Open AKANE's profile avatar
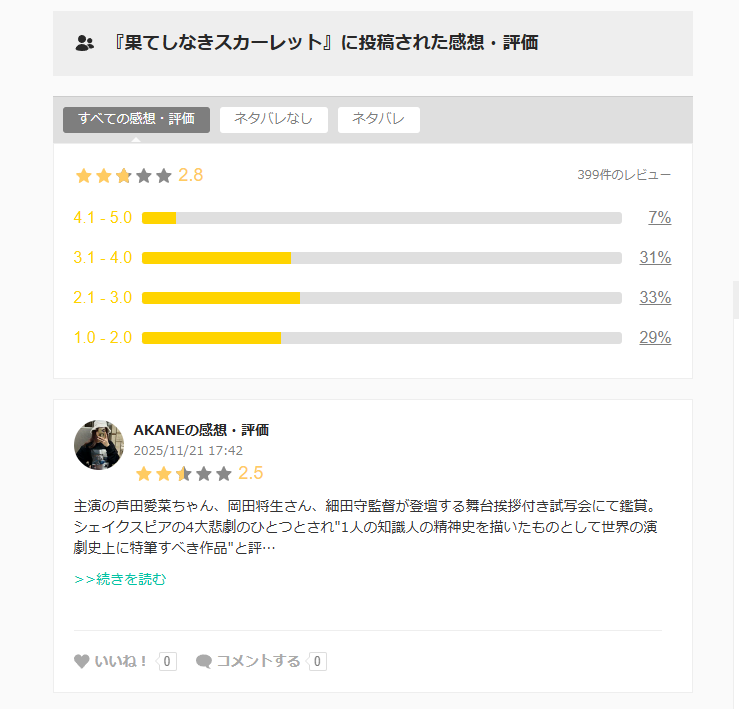Screen dimensions: 739x709 coord(99,445)
